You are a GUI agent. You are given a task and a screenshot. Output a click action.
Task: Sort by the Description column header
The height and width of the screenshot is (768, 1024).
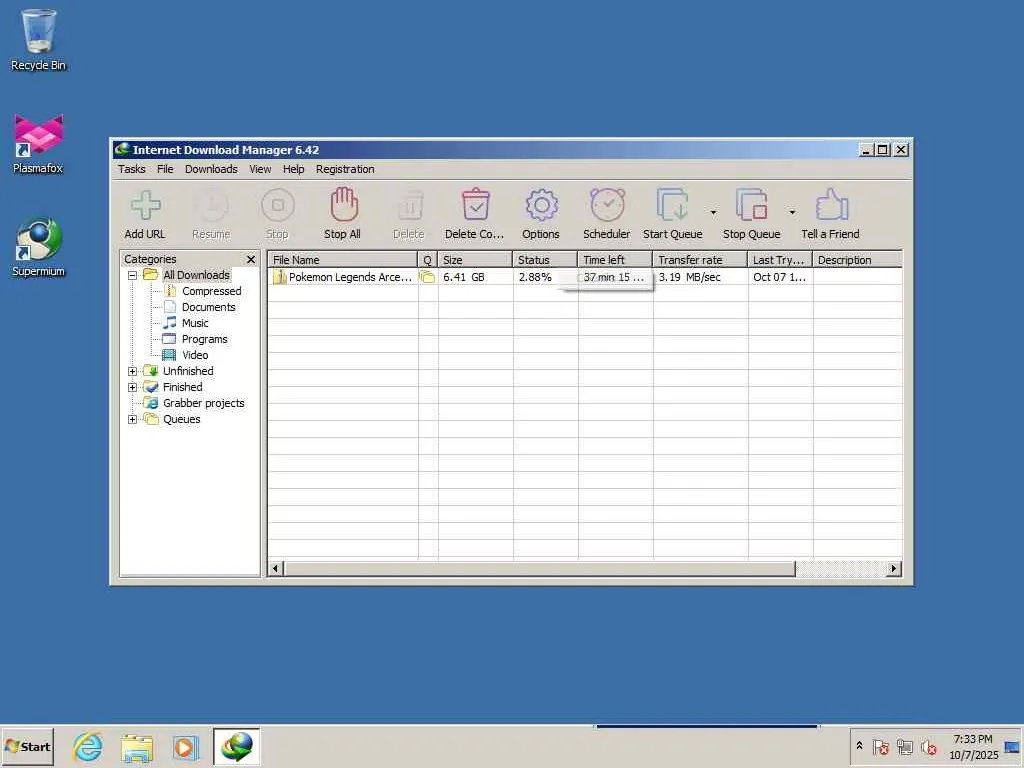click(857, 260)
